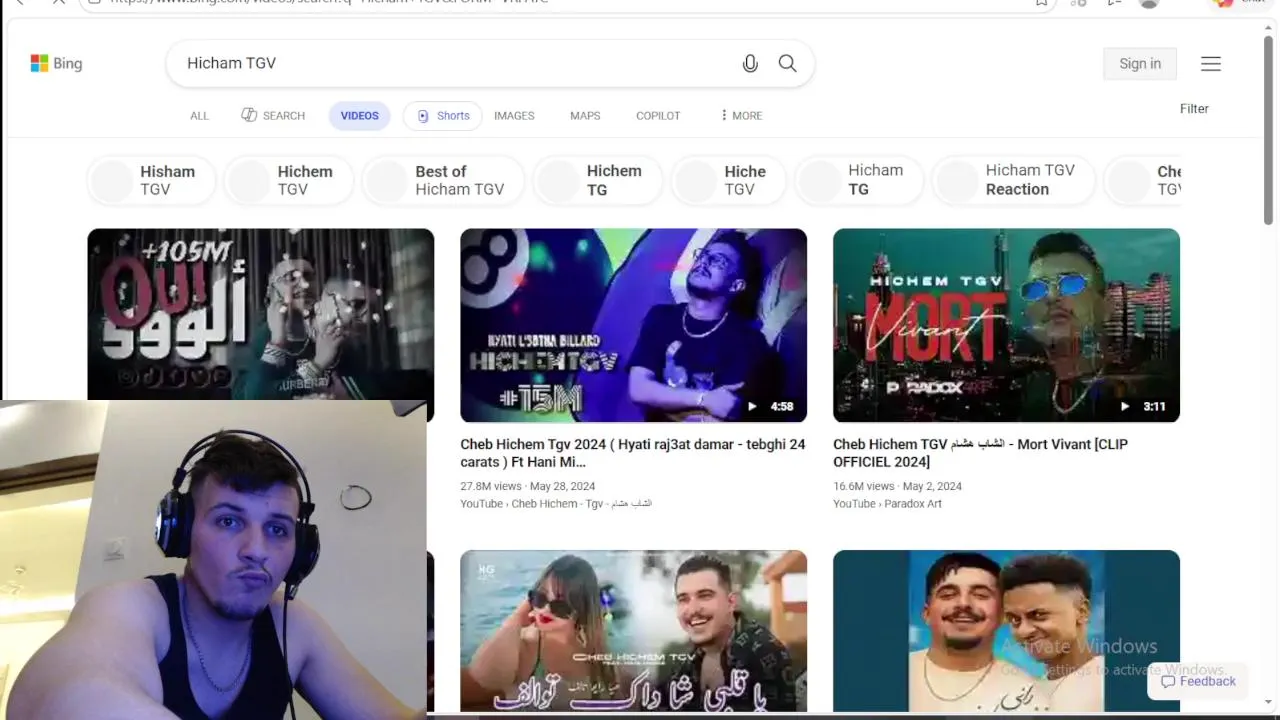The height and width of the screenshot is (720, 1280).
Task: Open the +105M video thumbnail
Action: [261, 314]
